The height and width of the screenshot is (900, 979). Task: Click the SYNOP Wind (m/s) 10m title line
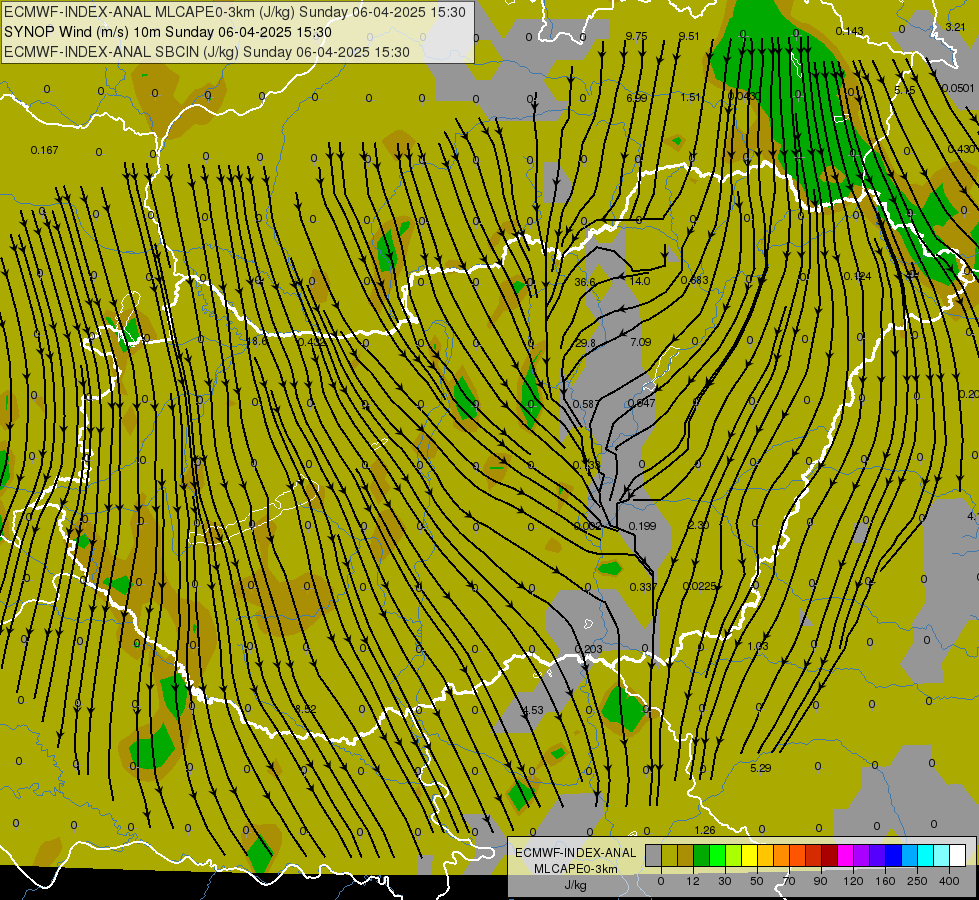coord(168,32)
